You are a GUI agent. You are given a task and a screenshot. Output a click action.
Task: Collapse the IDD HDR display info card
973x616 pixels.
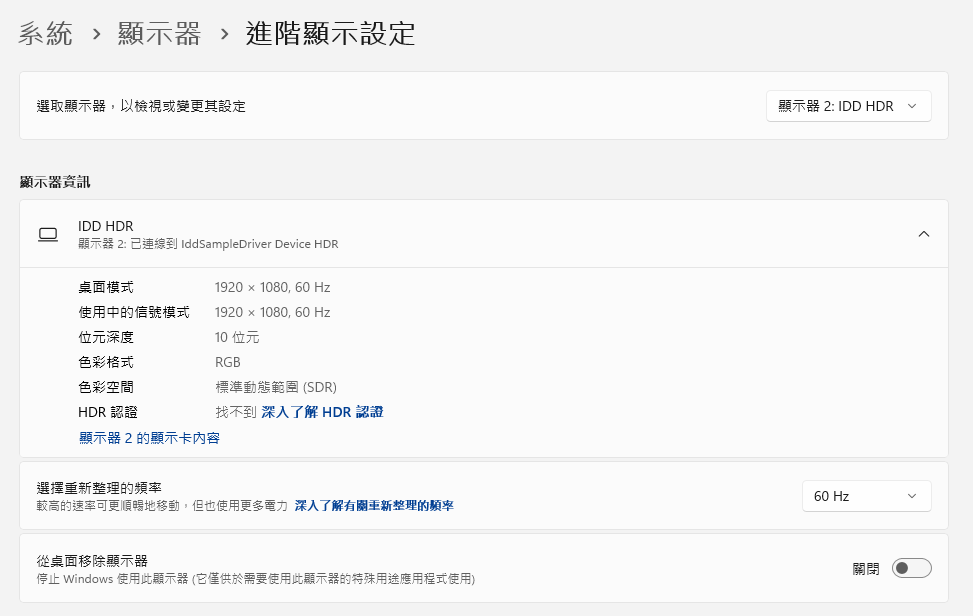(x=923, y=234)
